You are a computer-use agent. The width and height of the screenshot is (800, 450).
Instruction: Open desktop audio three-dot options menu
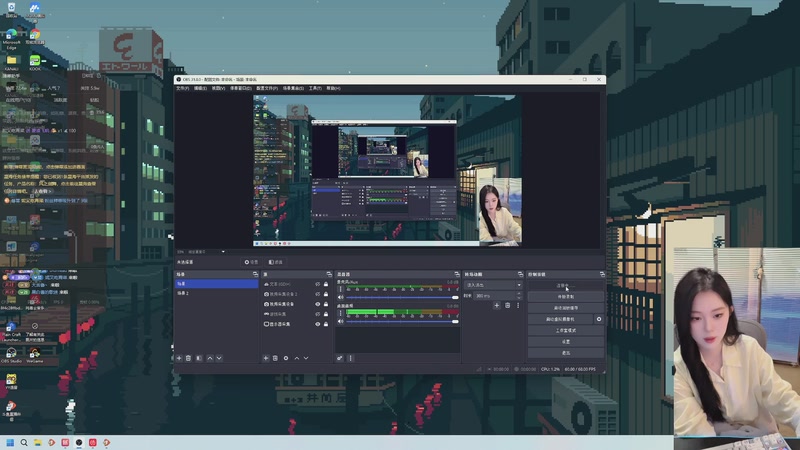click(341, 314)
